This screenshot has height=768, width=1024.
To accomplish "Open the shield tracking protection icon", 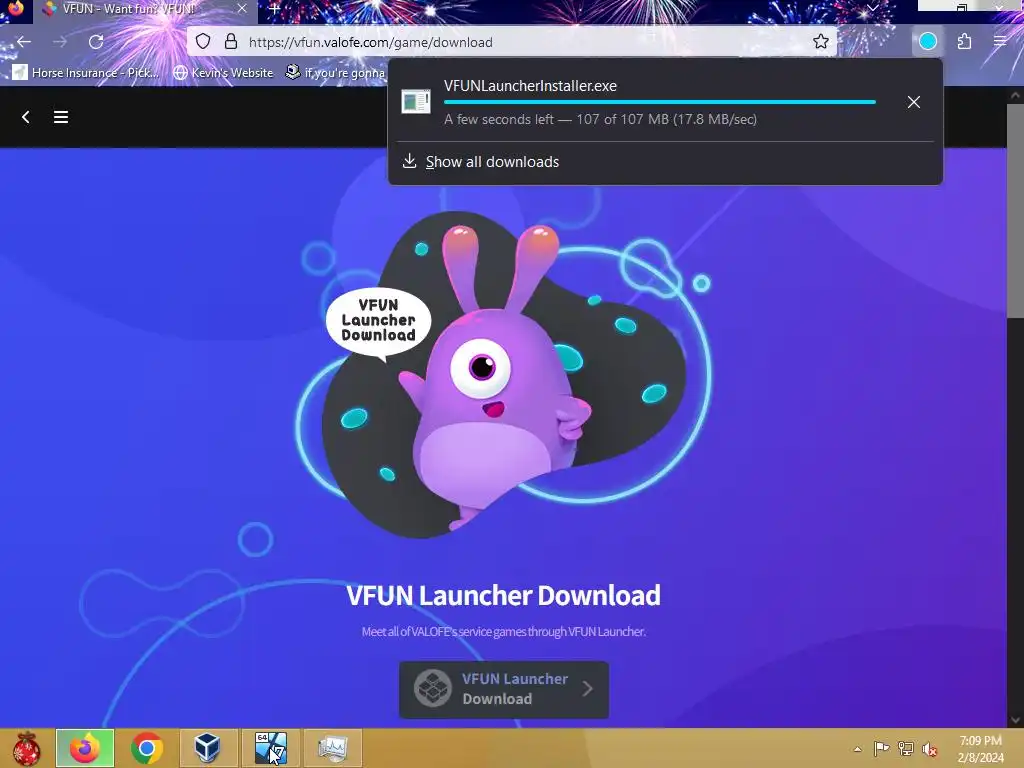I will click(x=203, y=42).
